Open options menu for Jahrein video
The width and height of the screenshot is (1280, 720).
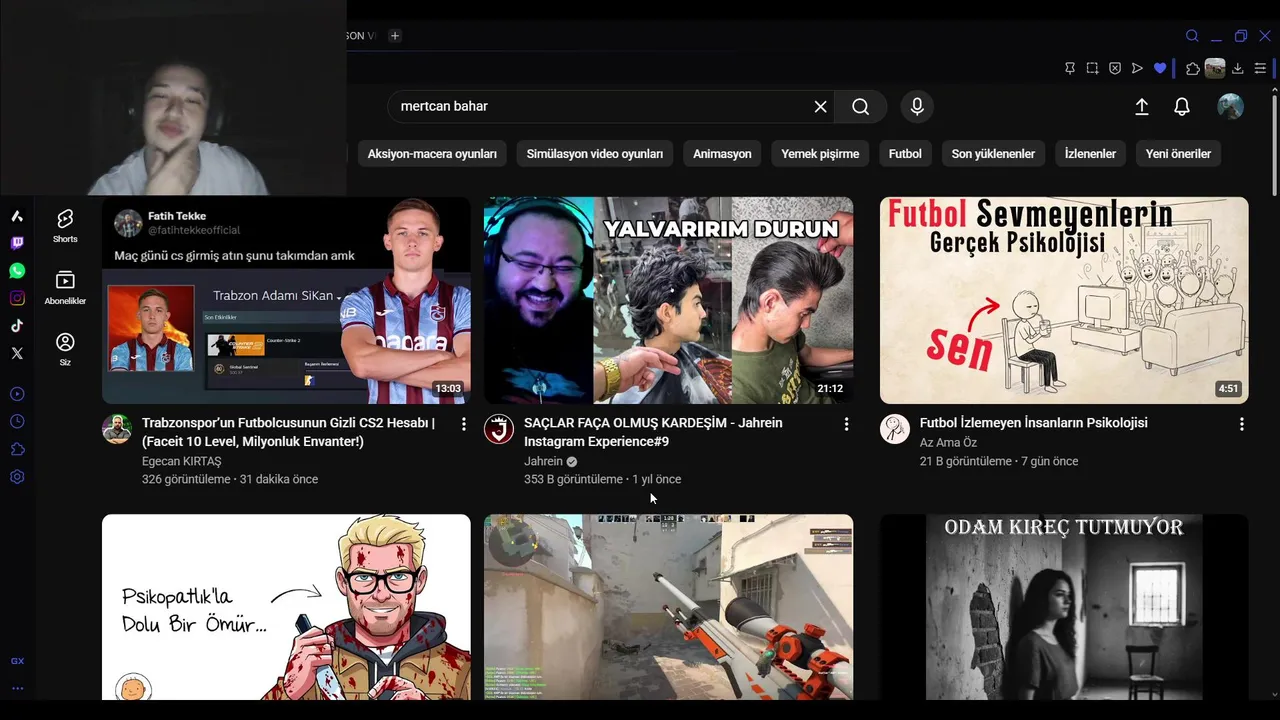[x=846, y=424]
